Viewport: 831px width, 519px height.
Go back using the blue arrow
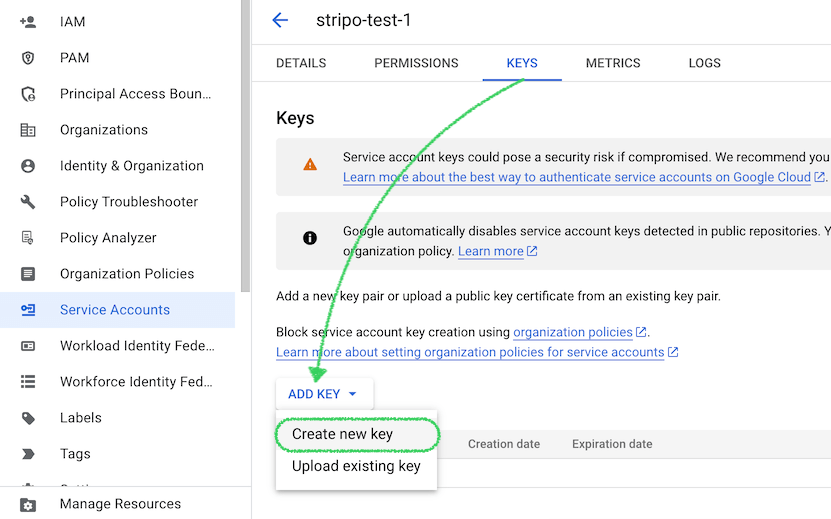click(280, 20)
